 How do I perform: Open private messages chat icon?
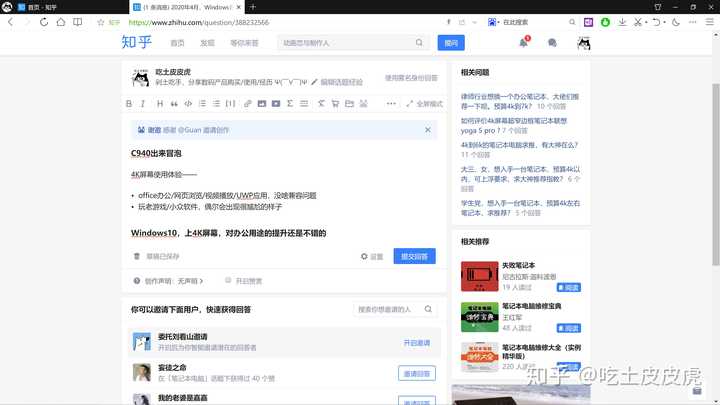point(552,43)
